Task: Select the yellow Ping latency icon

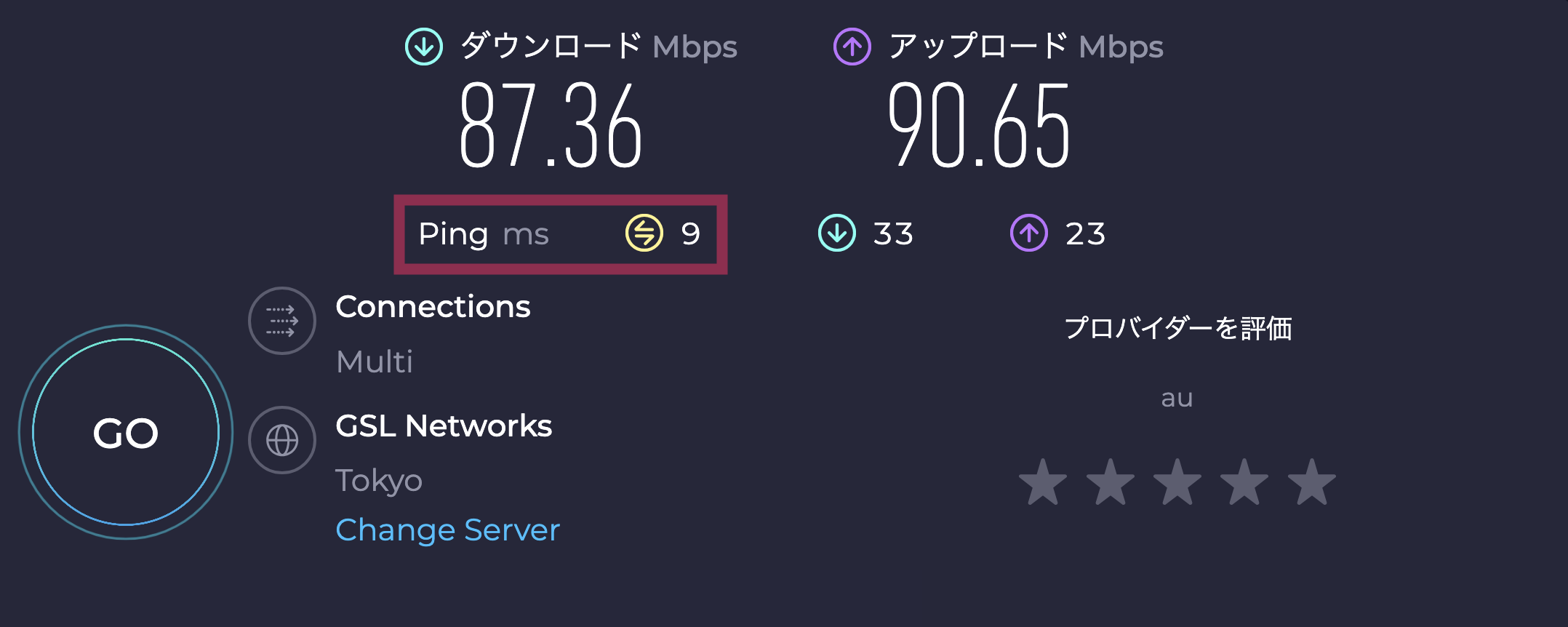Action: point(643,233)
